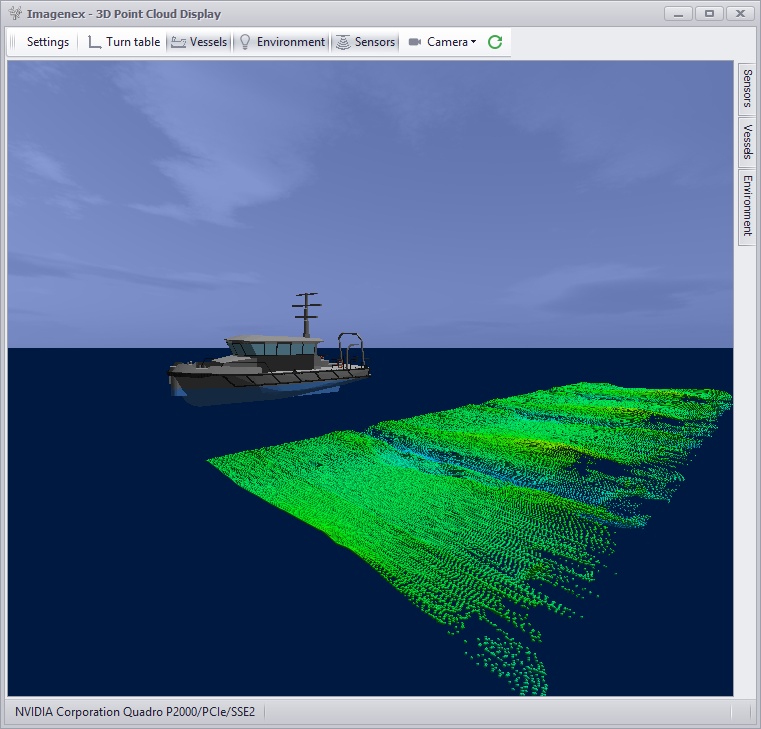The height and width of the screenshot is (729, 761).
Task: Click the Camera video icon in toolbar
Action: (x=415, y=42)
